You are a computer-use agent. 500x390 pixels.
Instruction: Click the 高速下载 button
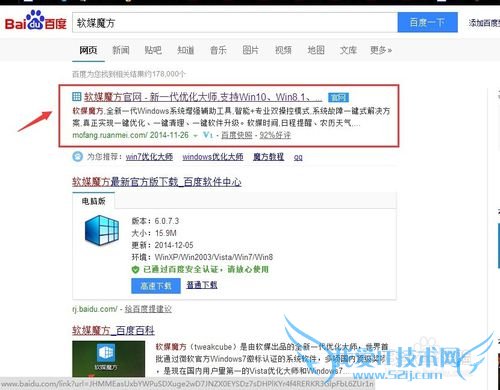[156, 286]
